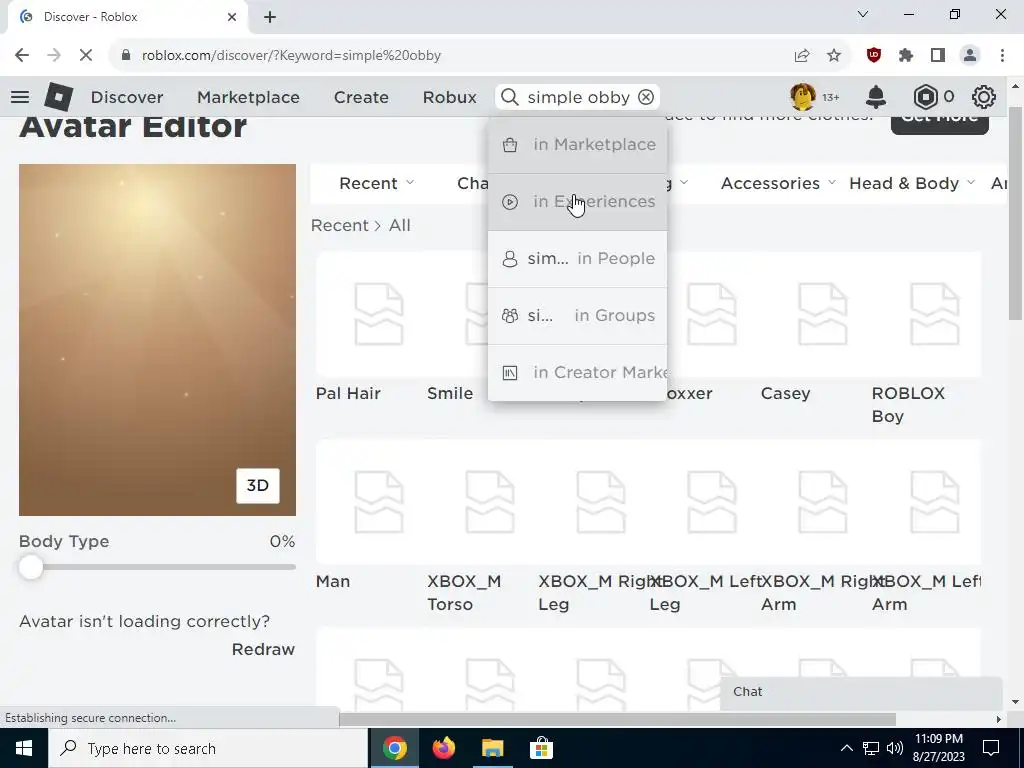Click Chrome icon in the taskbar
1024x768 pixels.
point(395,748)
